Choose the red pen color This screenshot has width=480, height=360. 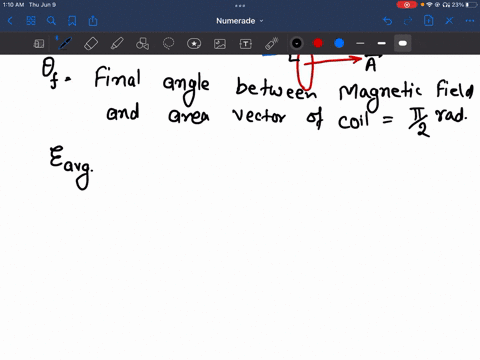click(318, 43)
